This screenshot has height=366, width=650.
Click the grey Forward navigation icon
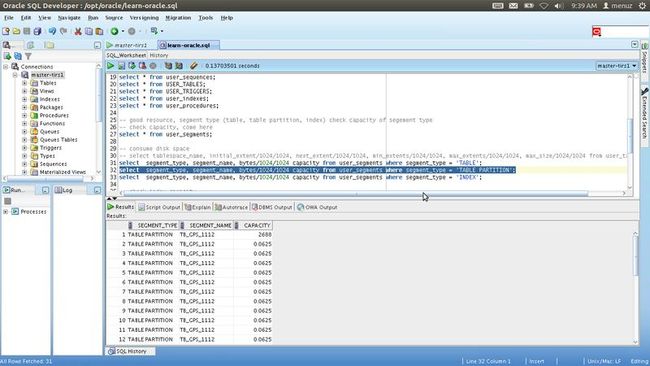pyautogui.click(x=132, y=31)
